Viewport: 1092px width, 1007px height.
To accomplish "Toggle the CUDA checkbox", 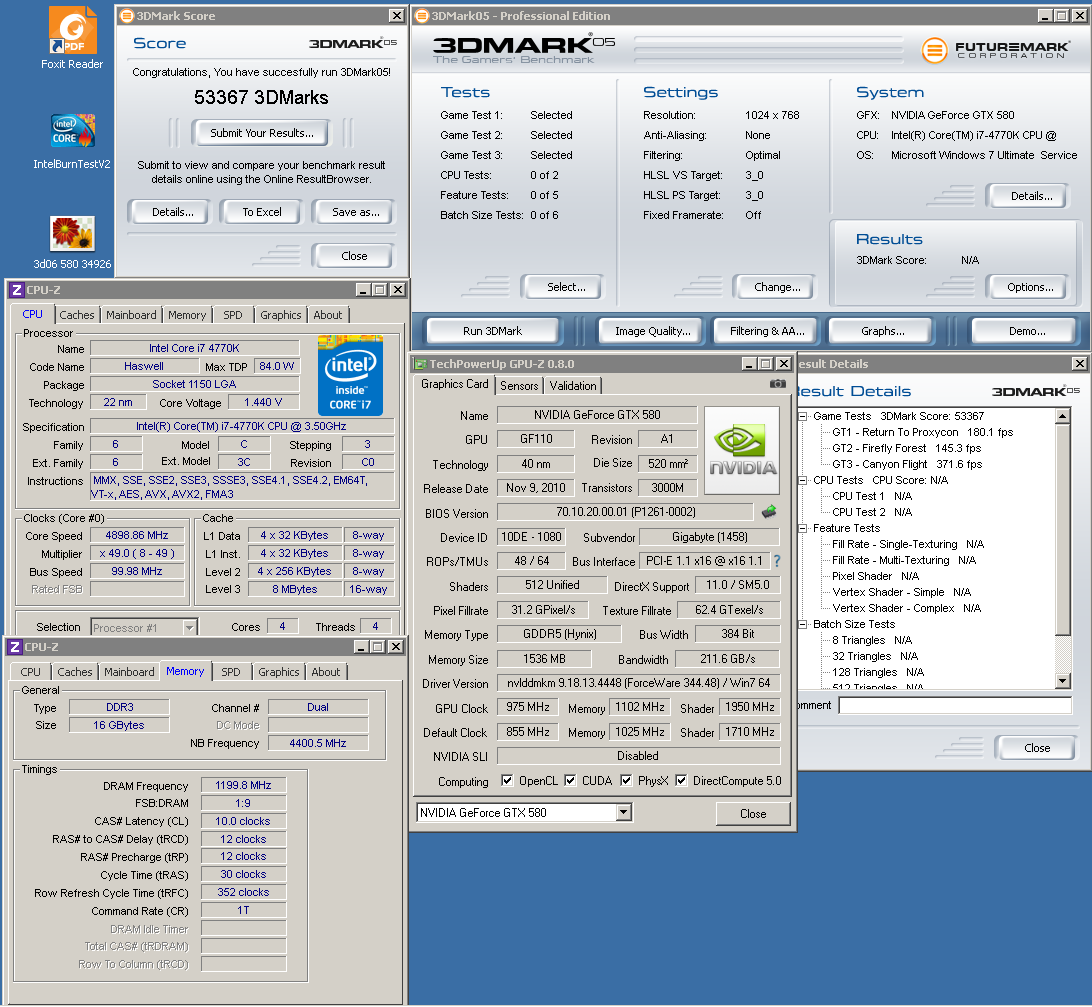I will click(x=570, y=780).
